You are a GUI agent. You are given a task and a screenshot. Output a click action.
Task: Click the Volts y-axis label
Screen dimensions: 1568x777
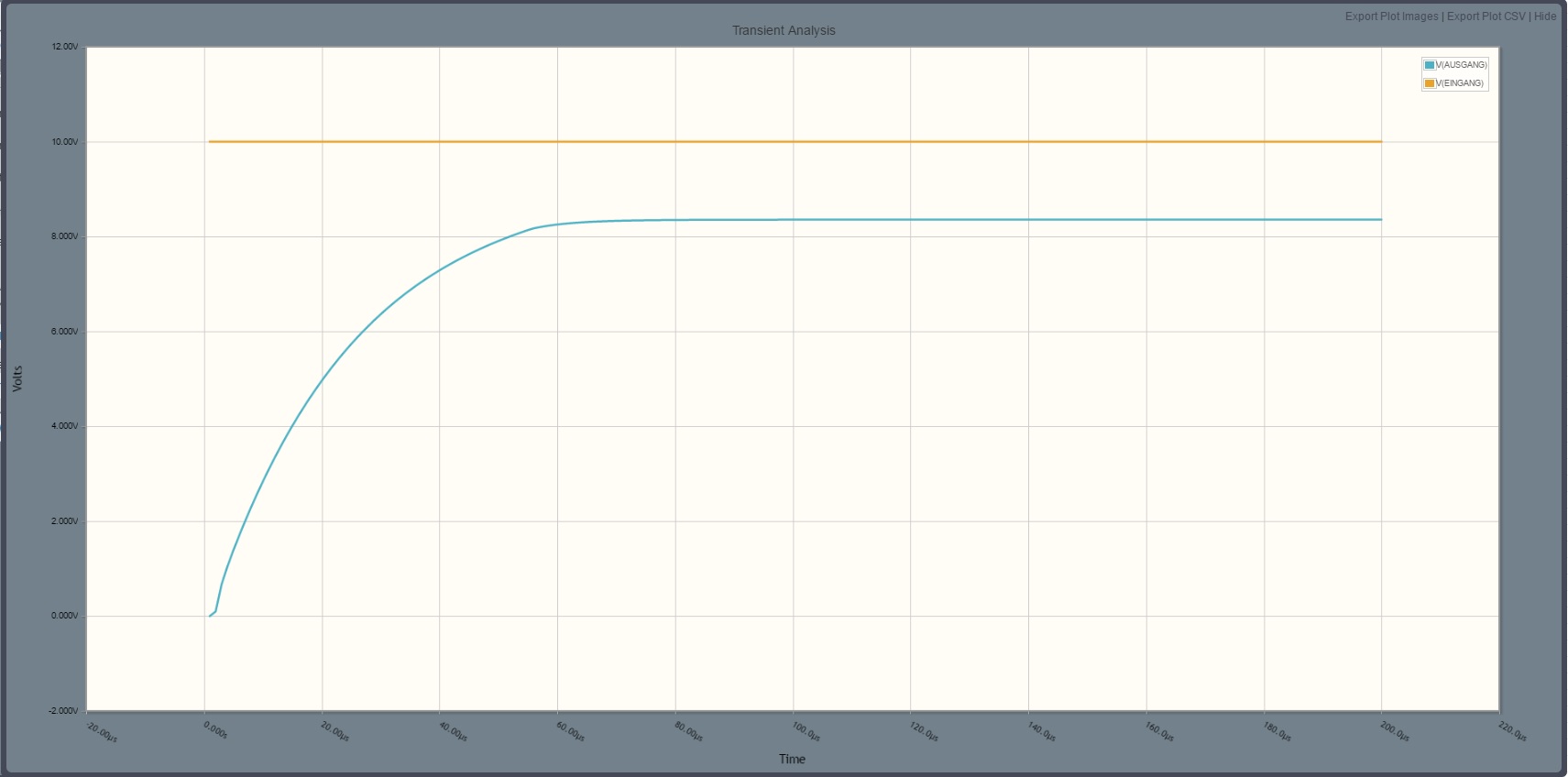pyautogui.click(x=17, y=378)
